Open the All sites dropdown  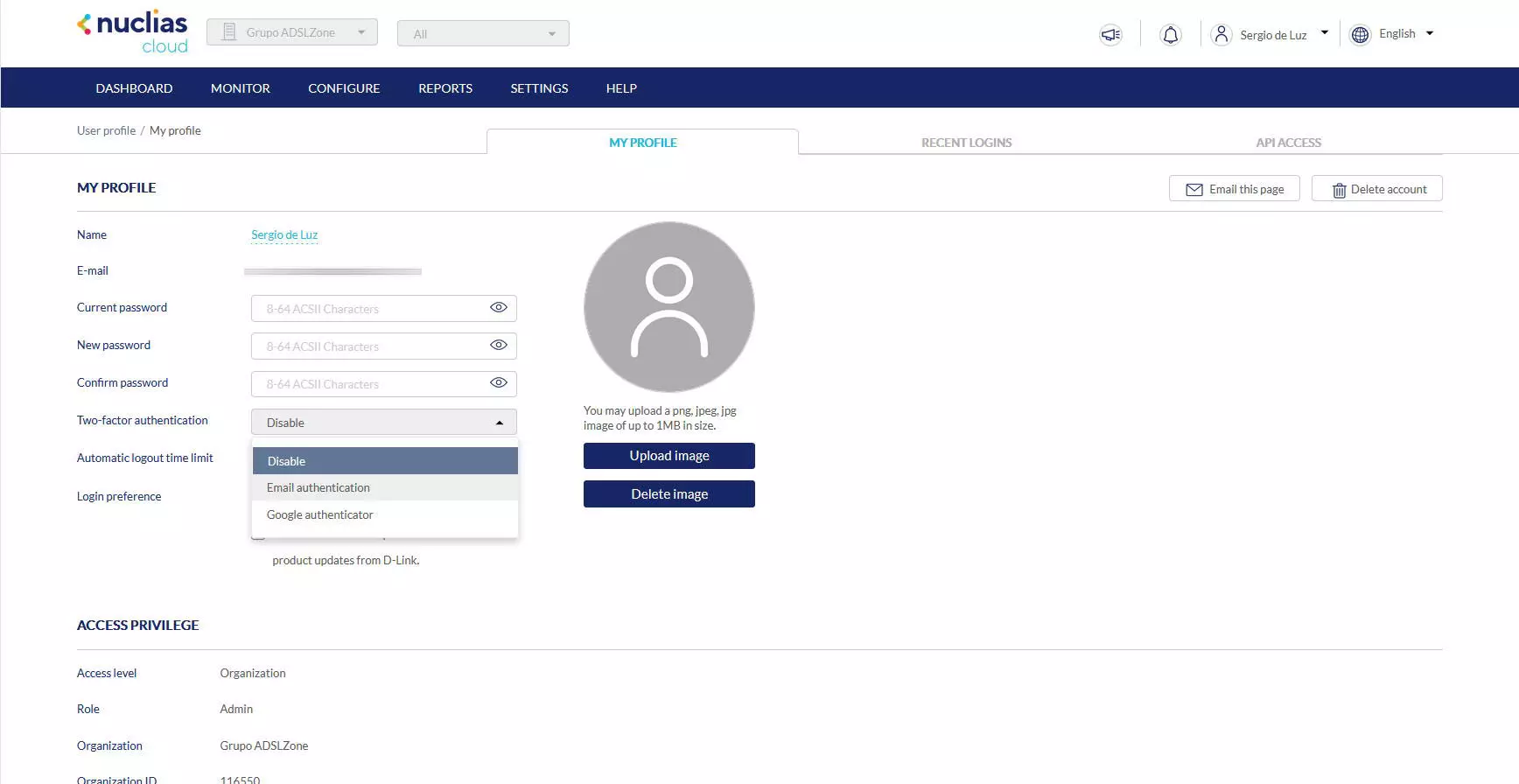[483, 34]
